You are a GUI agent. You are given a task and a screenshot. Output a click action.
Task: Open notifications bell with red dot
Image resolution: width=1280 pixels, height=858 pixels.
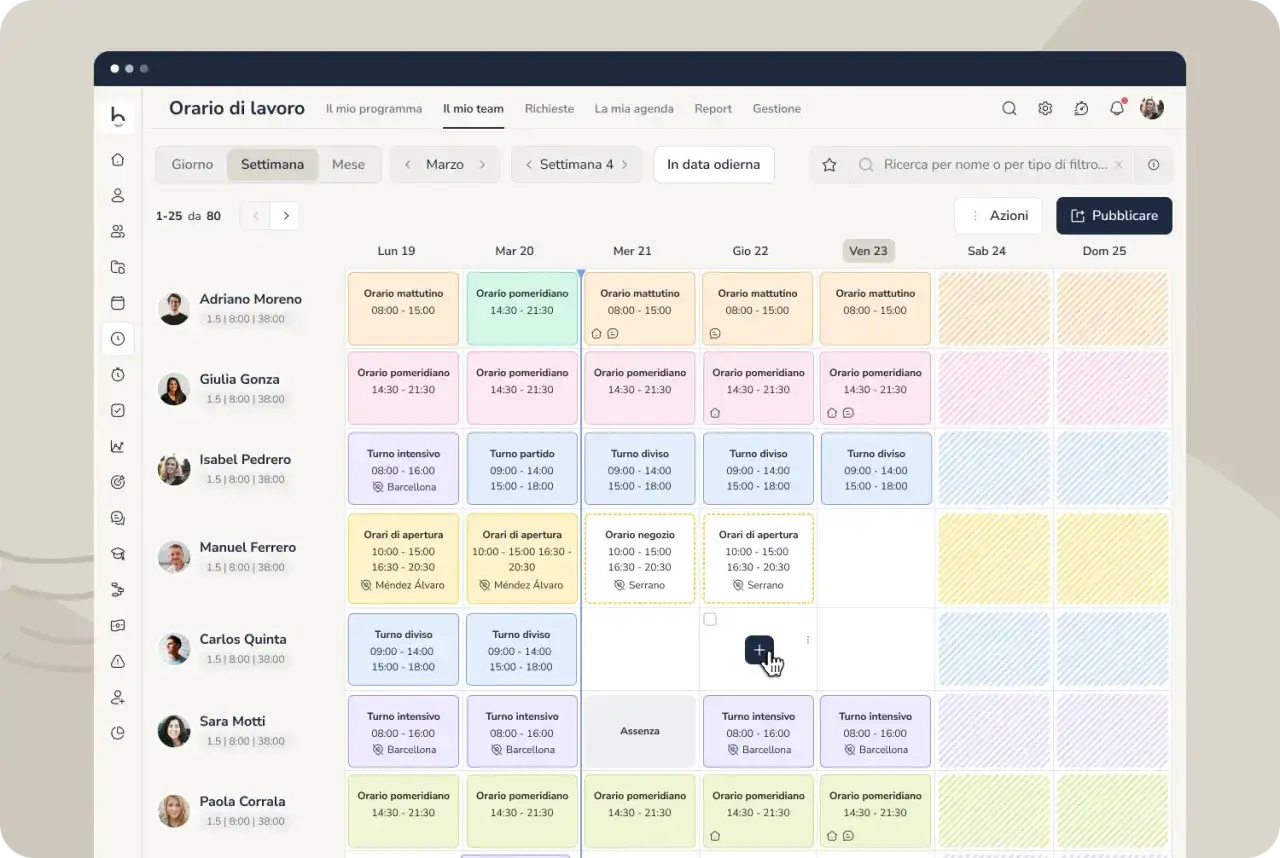1117,108
